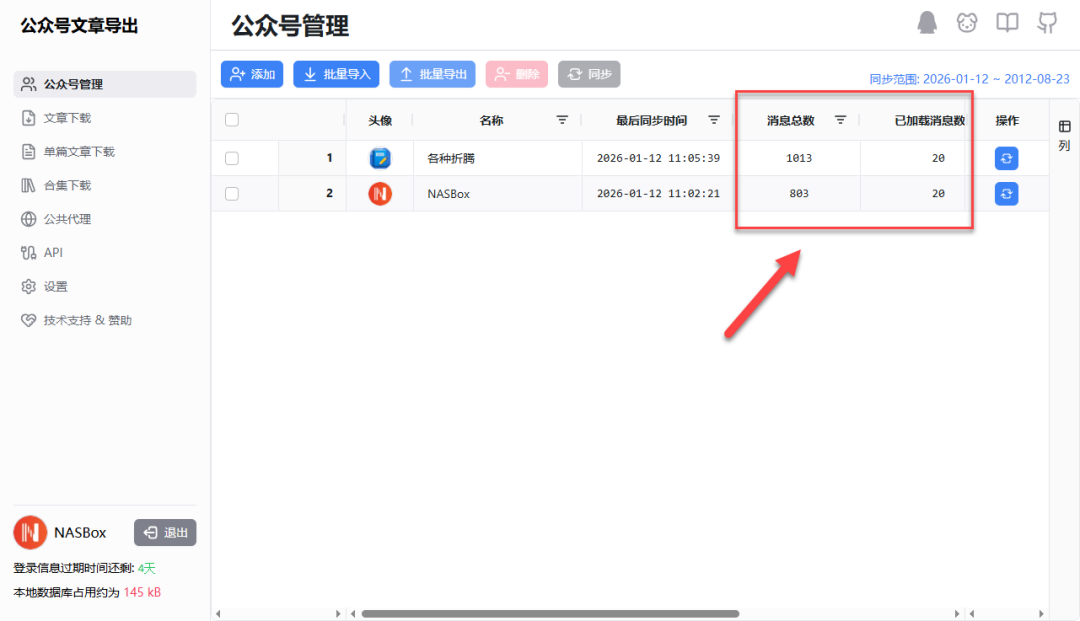This screenshot has width=1080, height=621.
Task: Click the 添加 button to add account
Action: [x=252, y=74]
